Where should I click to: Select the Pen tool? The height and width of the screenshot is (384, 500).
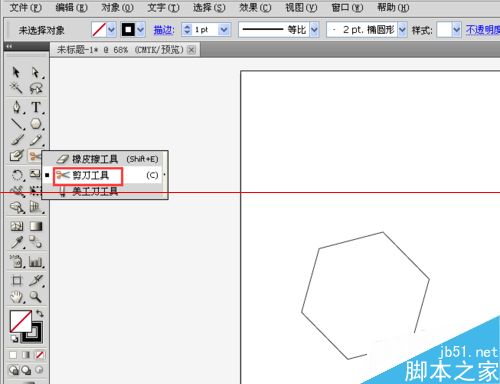click(x=17, y=107)
